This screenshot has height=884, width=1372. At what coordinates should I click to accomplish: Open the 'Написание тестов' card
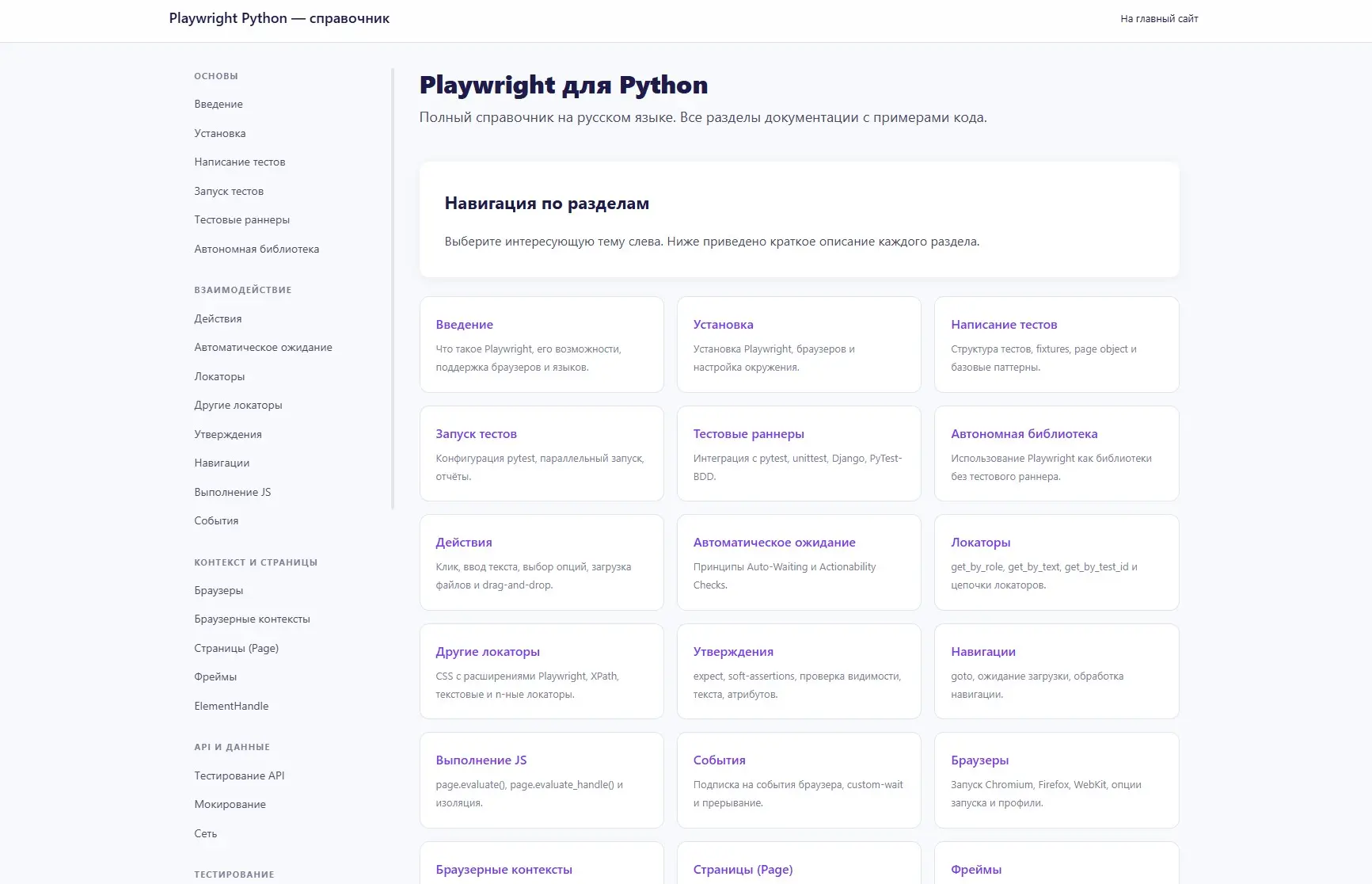1056,345
